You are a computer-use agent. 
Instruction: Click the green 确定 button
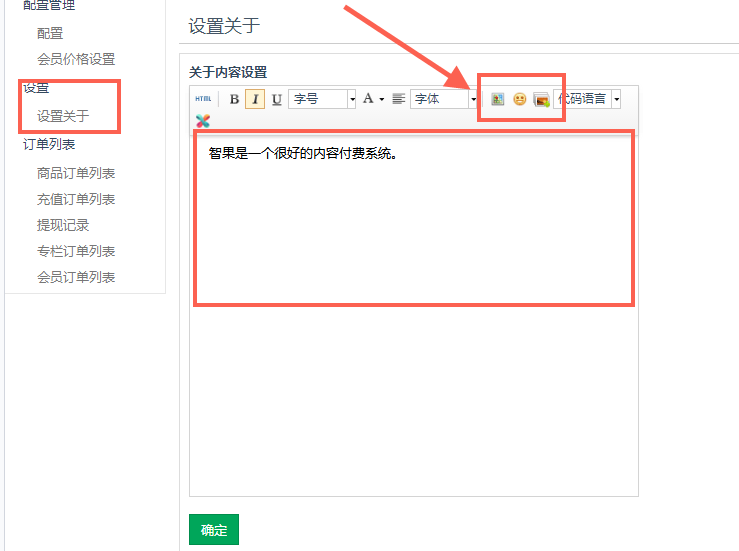click(214, 530)
